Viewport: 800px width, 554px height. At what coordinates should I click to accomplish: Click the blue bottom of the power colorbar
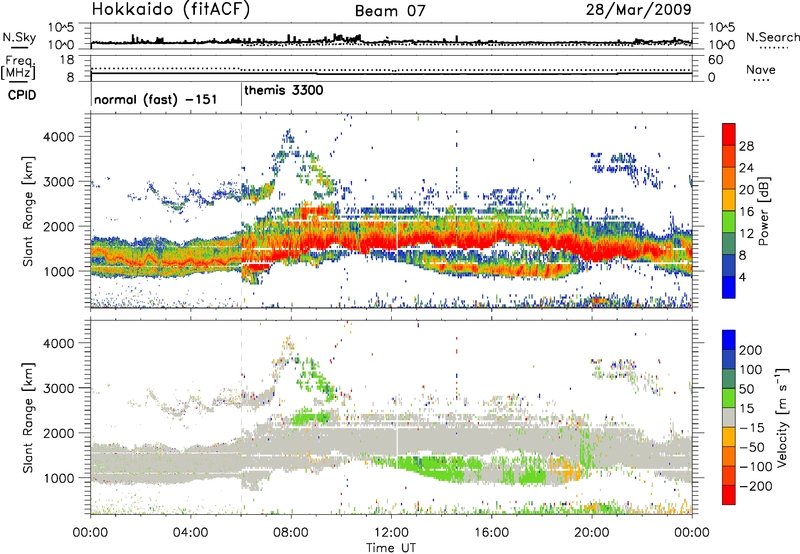(x=729, y=287)
